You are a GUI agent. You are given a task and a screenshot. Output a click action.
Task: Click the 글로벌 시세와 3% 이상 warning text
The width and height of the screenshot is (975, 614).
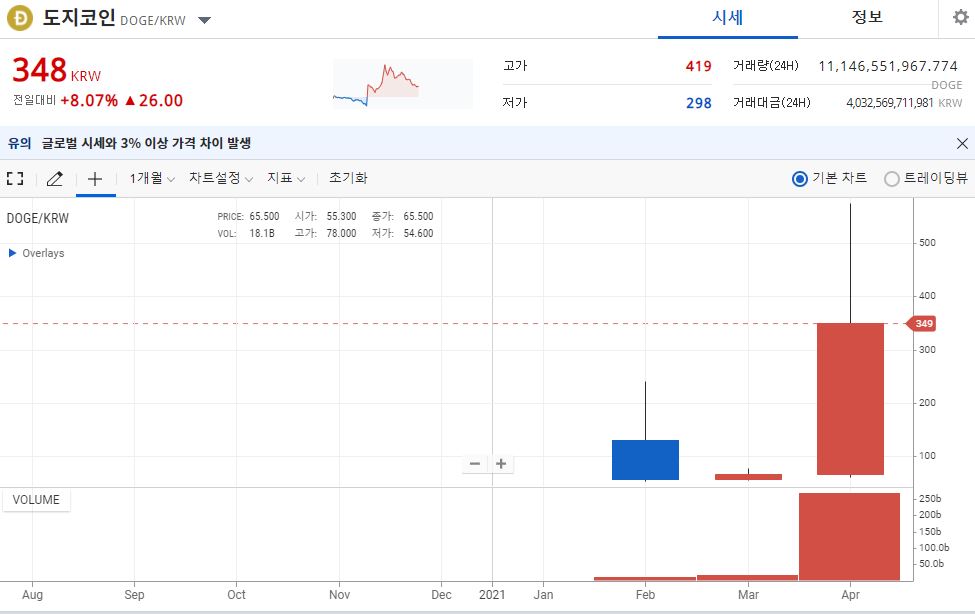pyautogui.click(x=146, y=144)
